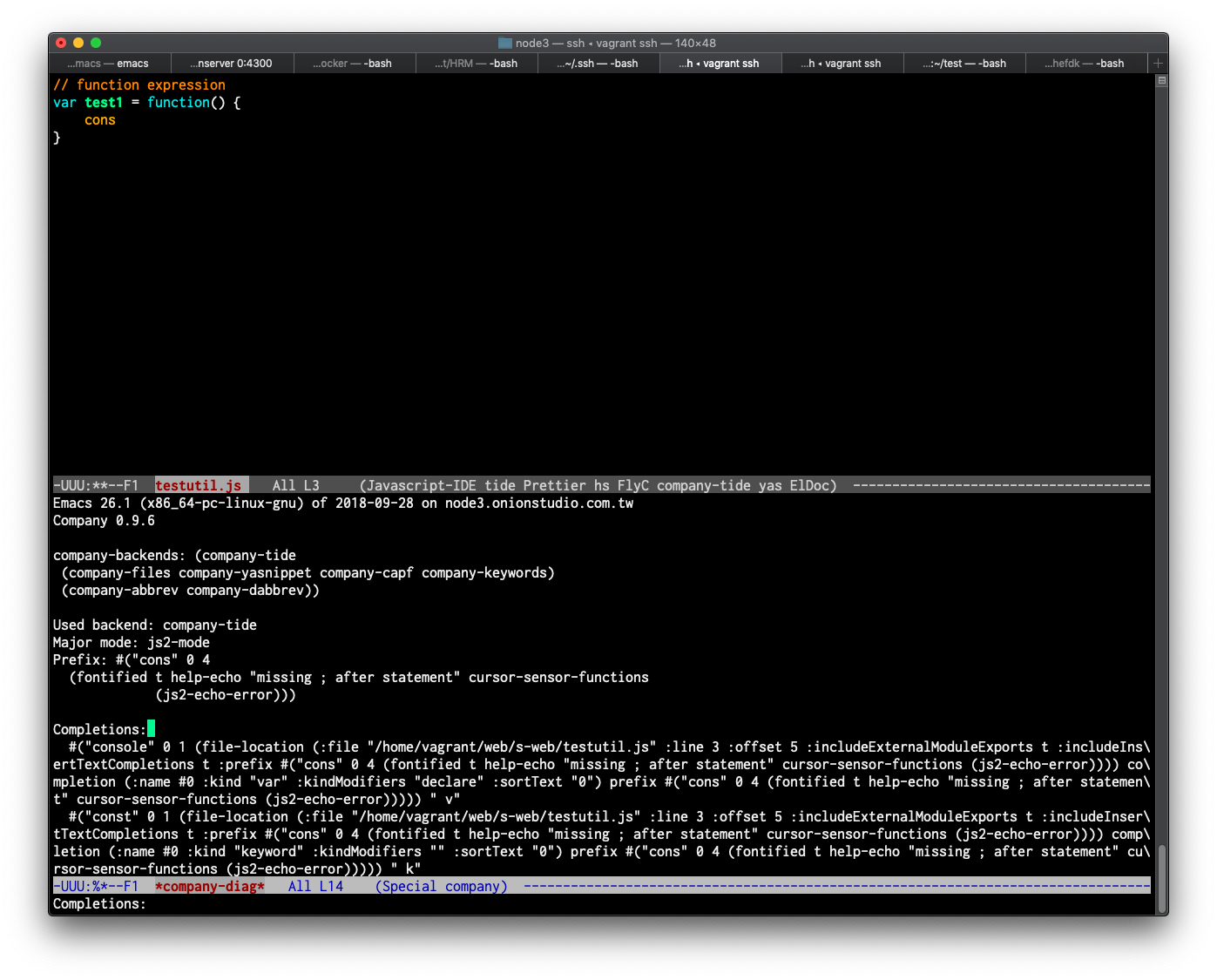Click the All L14 position indicator
The width and height of the screenshot is (1217, 980).
[x=315, y=886]
